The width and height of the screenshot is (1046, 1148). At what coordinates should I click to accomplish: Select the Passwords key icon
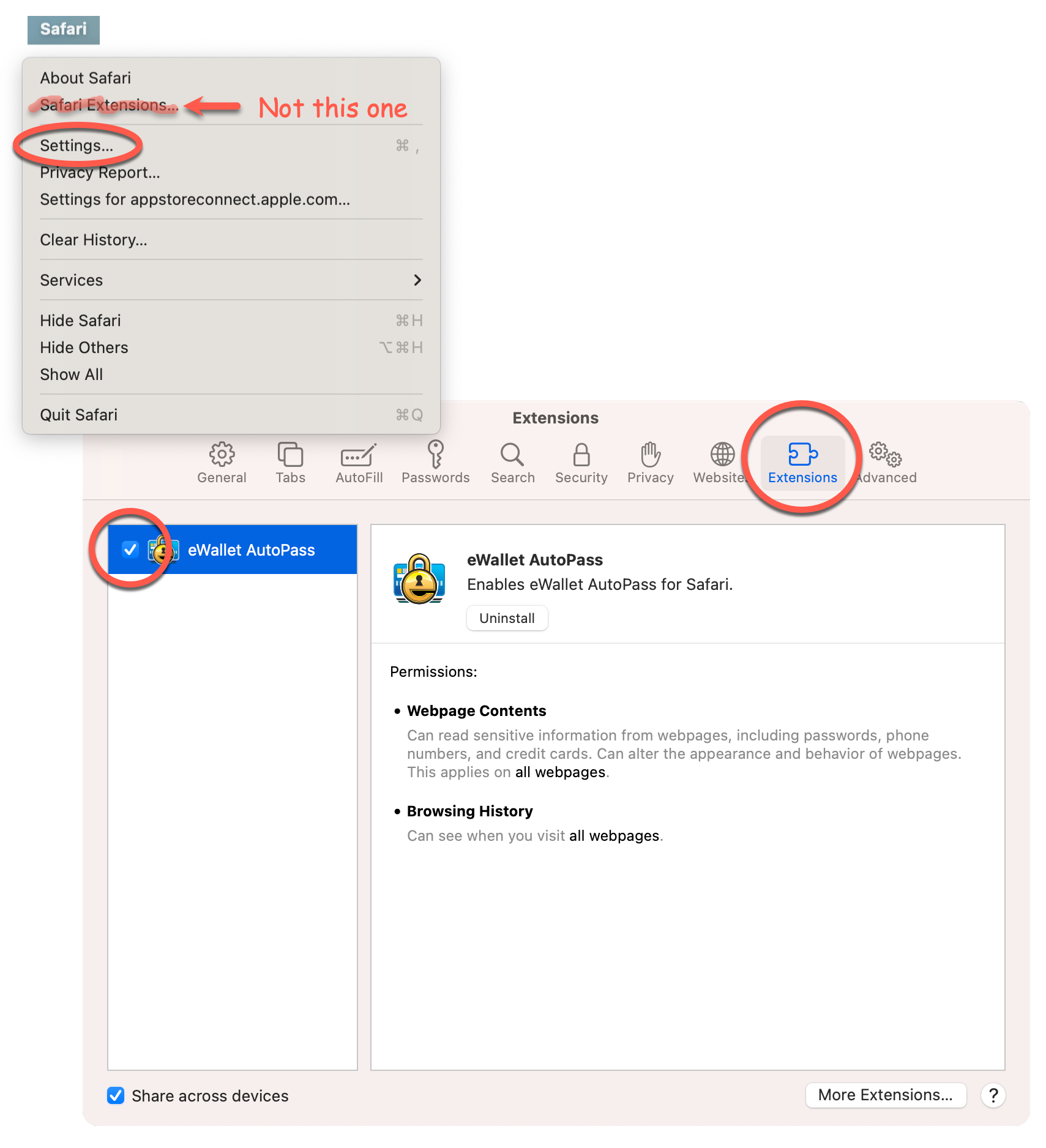tap(435, 455)
